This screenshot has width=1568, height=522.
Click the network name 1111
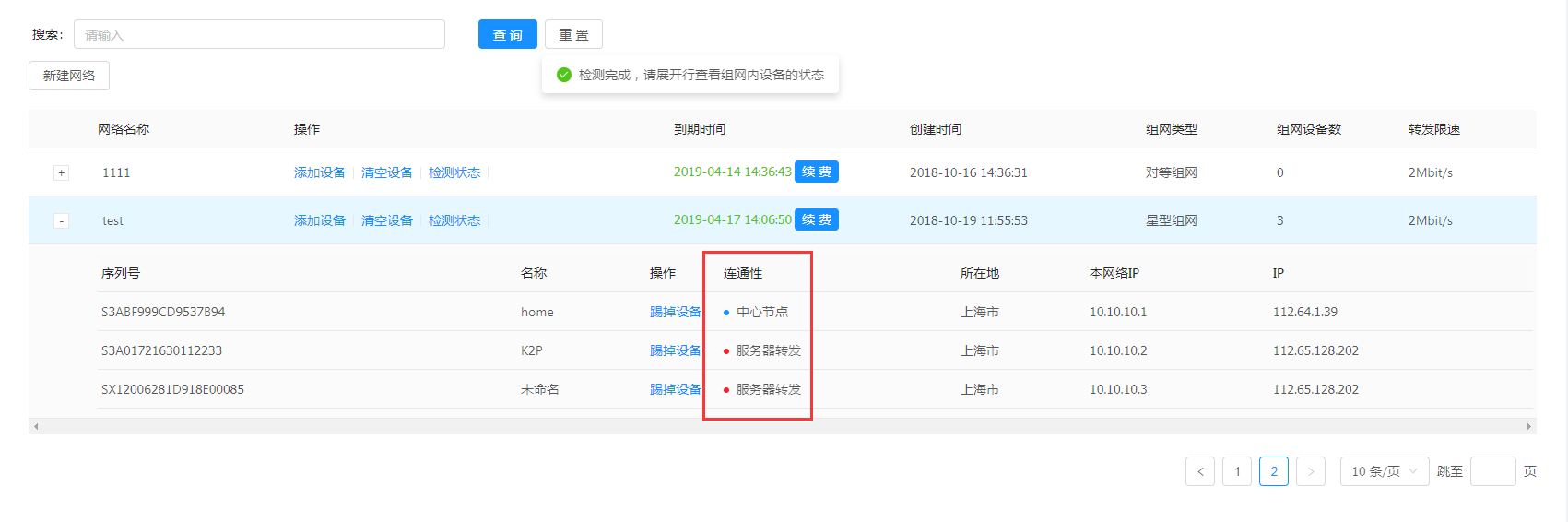coord(116,172)
